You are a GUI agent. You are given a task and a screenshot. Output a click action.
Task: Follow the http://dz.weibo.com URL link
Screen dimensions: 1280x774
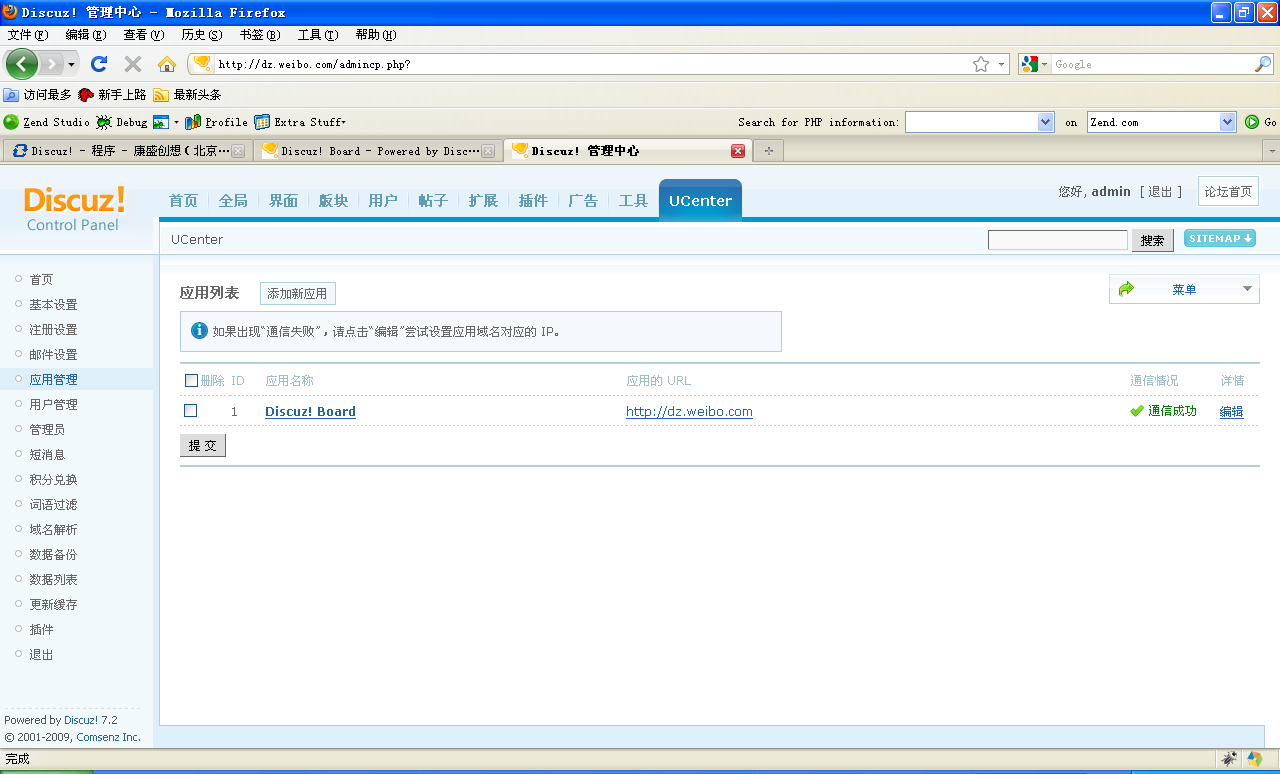pos(689,412)
